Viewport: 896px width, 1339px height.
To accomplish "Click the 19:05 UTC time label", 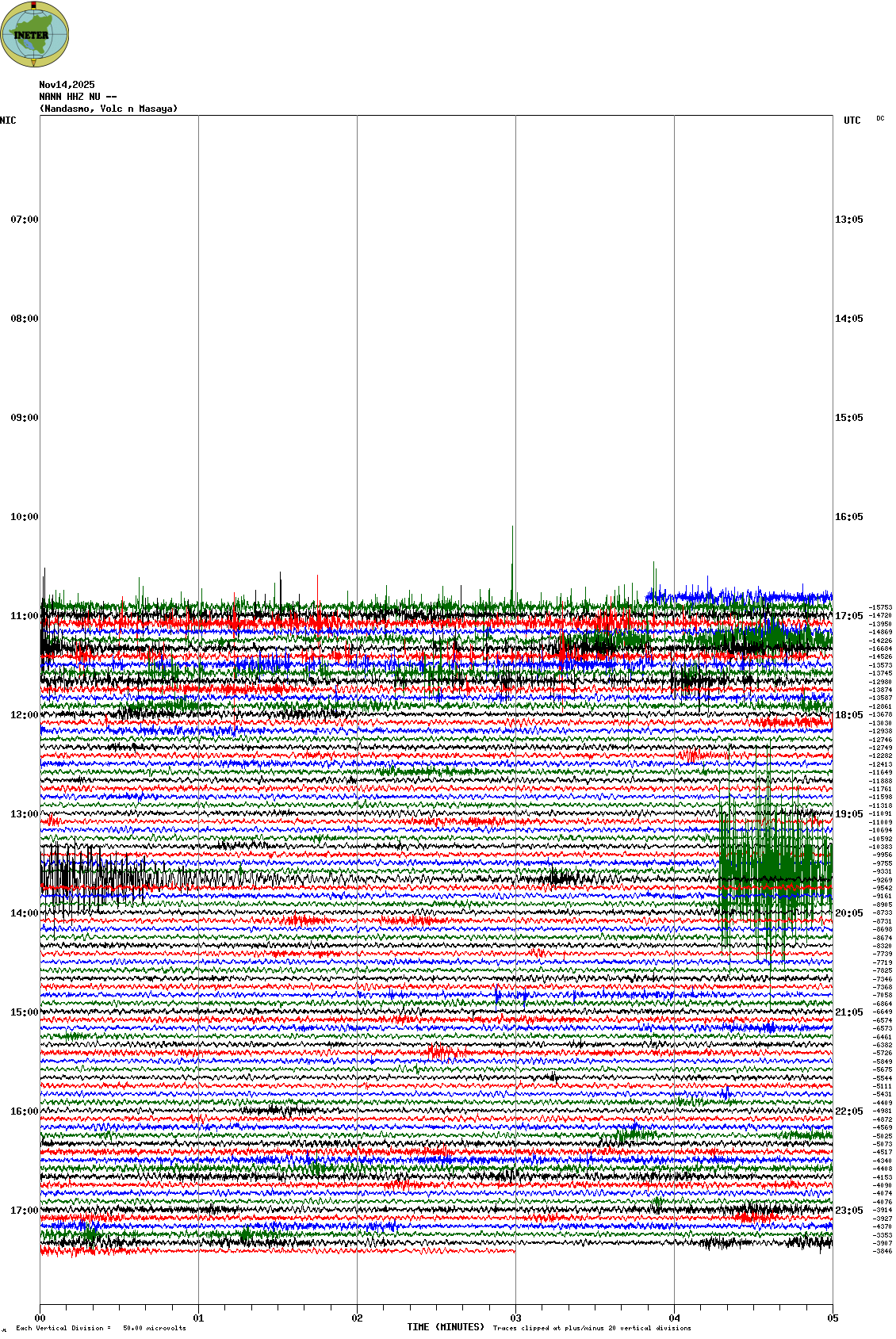I will pos(848,814).
